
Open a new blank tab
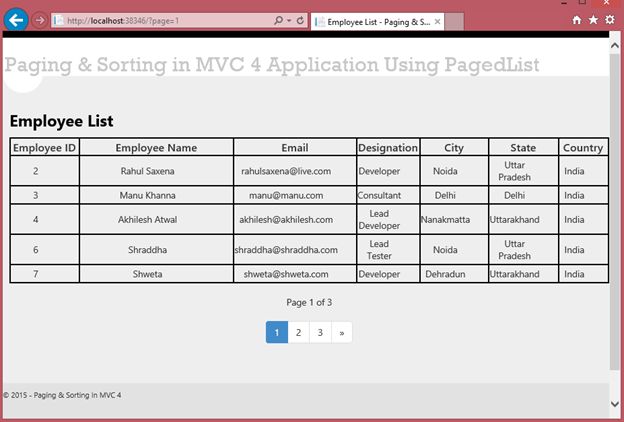454,21
